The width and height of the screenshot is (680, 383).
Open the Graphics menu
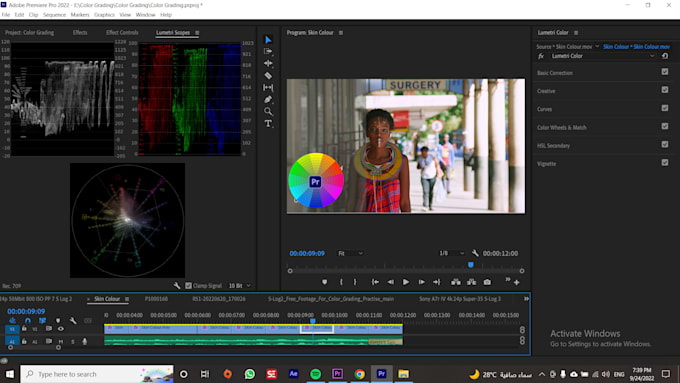point(104,15)
